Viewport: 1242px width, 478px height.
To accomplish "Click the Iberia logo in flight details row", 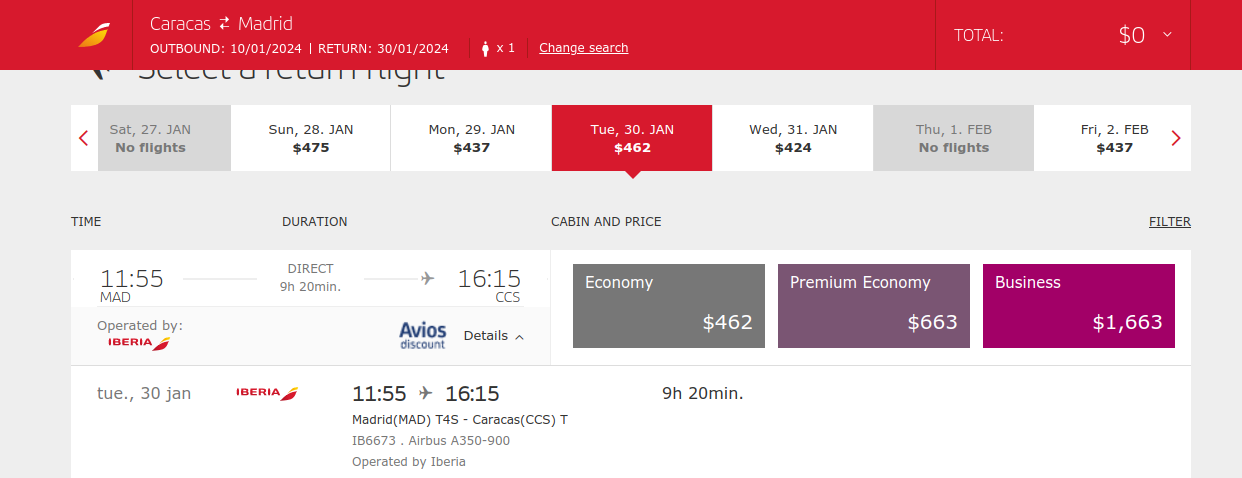I will [x=267, y=393].
